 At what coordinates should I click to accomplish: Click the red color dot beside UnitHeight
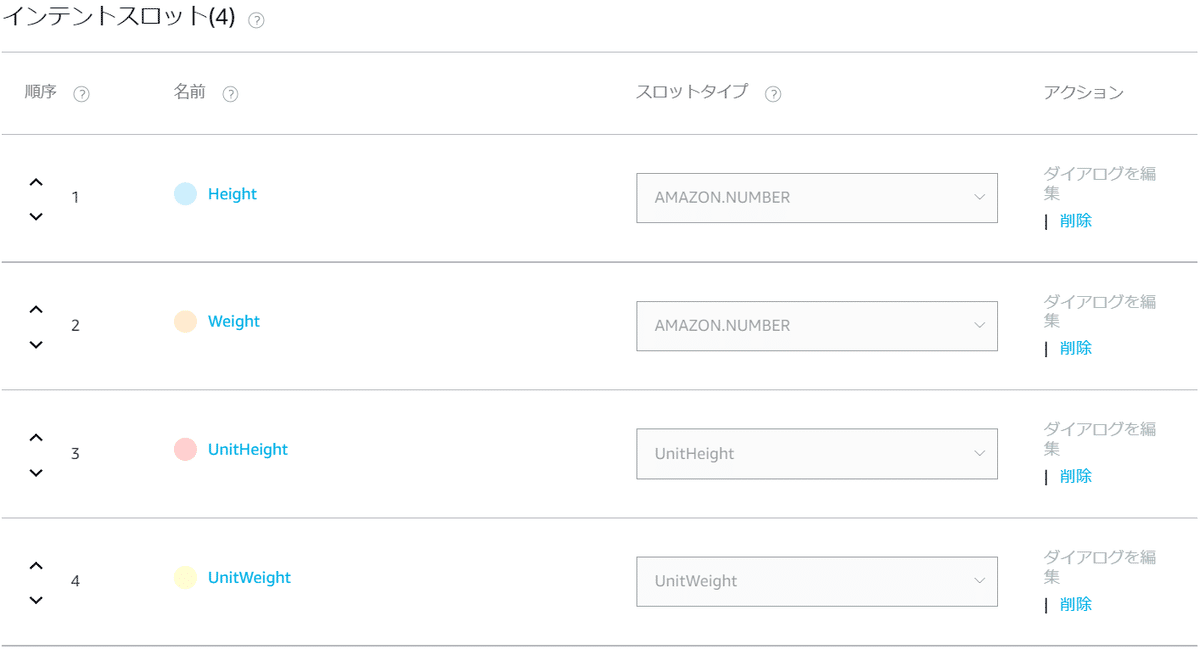coord(185,450)
